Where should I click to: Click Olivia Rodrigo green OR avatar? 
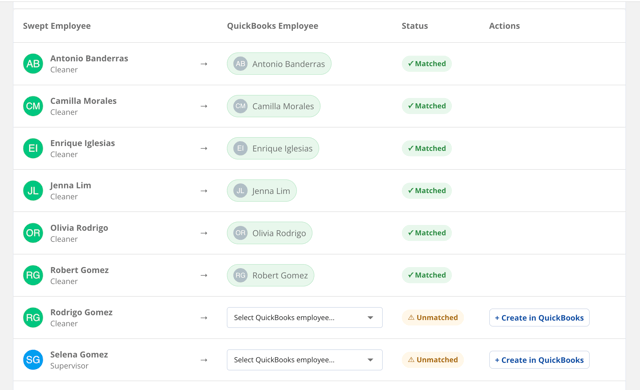(x=33, y=233)
